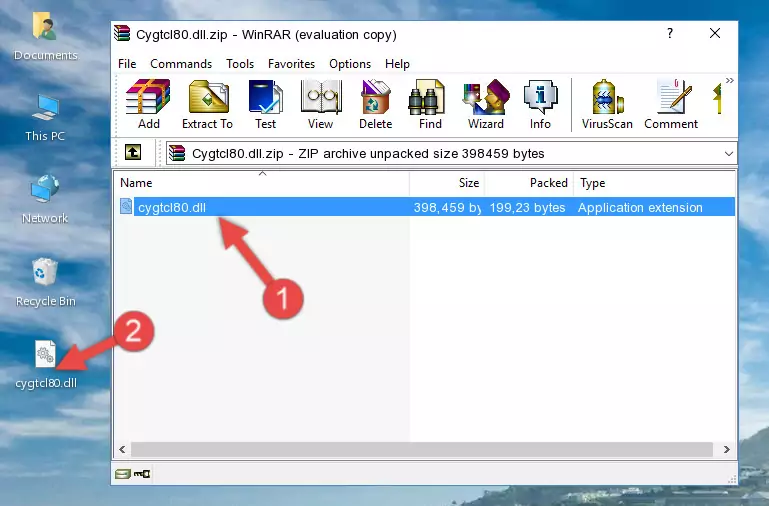Click the drive icon in the status bar
The image size is (769, 506).
122,474
